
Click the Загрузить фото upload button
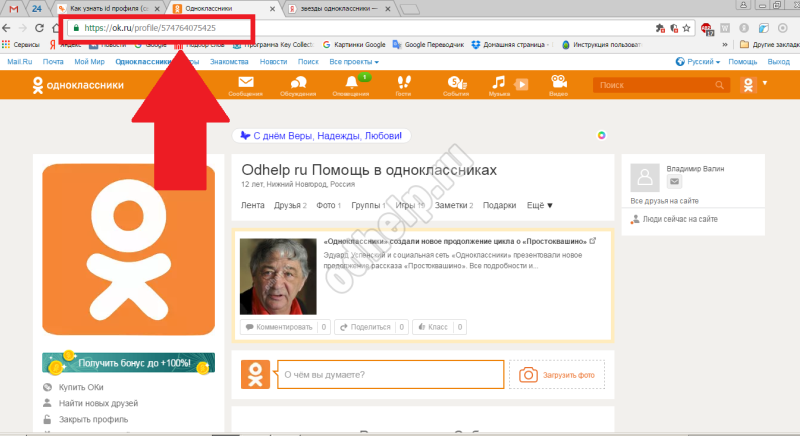(x=557, y=375)
